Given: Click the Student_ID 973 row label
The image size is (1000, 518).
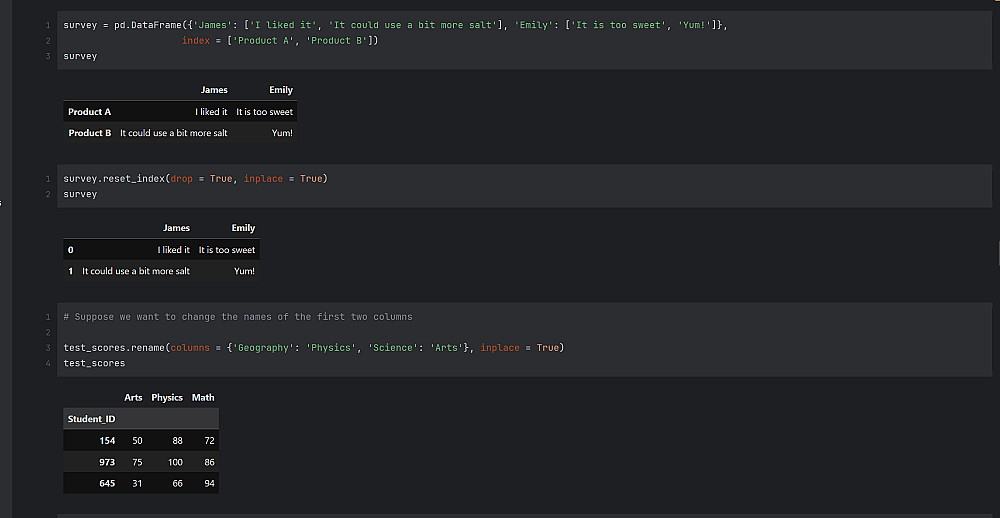Looking at the screenshot, I should (107, 462).
